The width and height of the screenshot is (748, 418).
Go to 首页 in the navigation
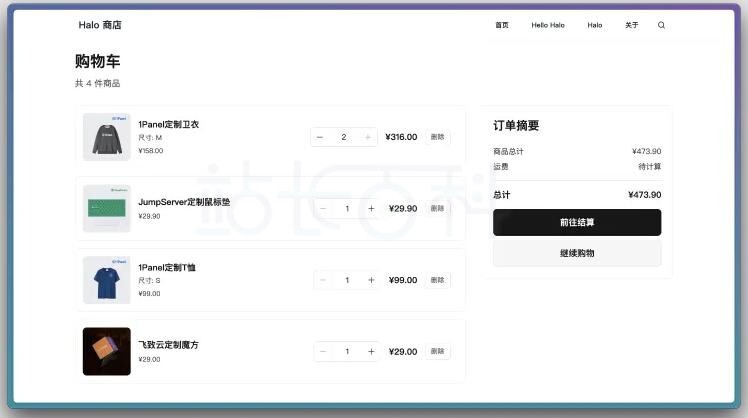coord(502,25)
